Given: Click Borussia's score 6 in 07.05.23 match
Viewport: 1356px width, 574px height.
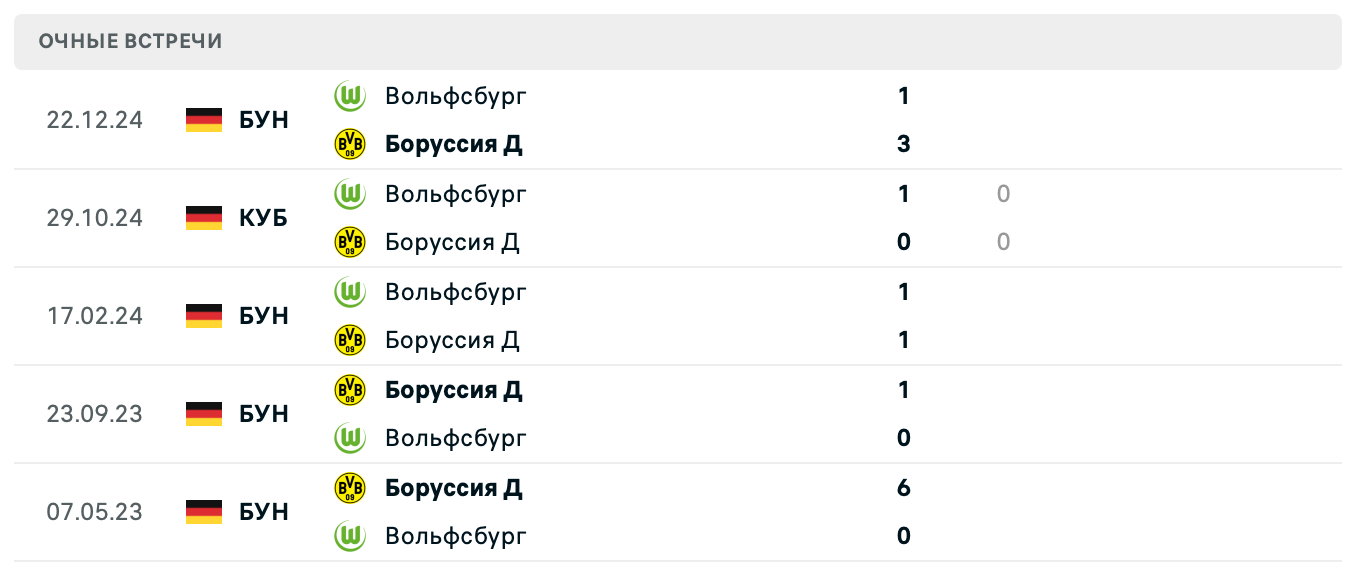Looking at the screenshot, I should pyautogui.click(x=904, y=488).
